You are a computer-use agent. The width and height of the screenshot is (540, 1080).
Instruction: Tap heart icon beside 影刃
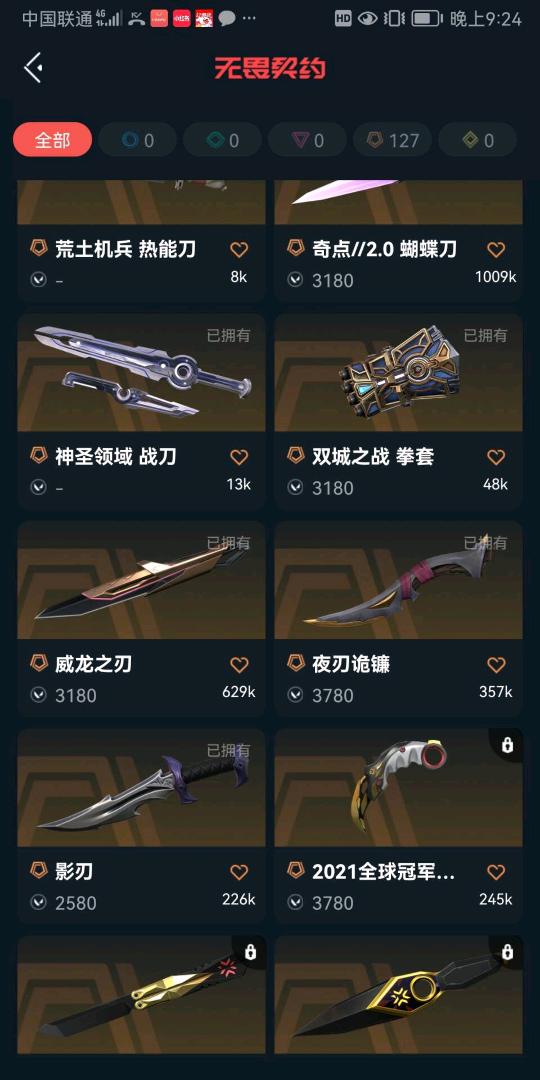[x=238, y=872]
